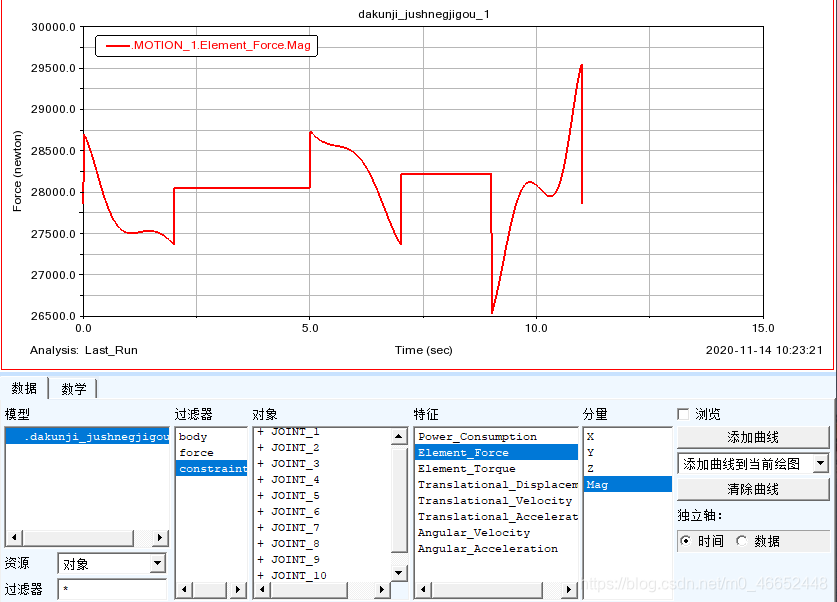The height and width of the screenshot is (602, 837).
Task: Click the model list scroll-right arrow
Action: [160, 537]
